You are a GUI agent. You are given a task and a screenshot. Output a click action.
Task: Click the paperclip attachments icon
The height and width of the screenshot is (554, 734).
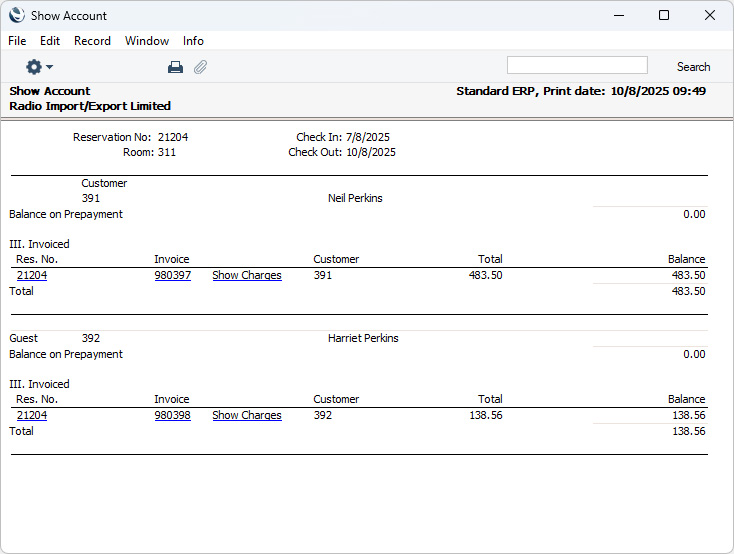200,67
